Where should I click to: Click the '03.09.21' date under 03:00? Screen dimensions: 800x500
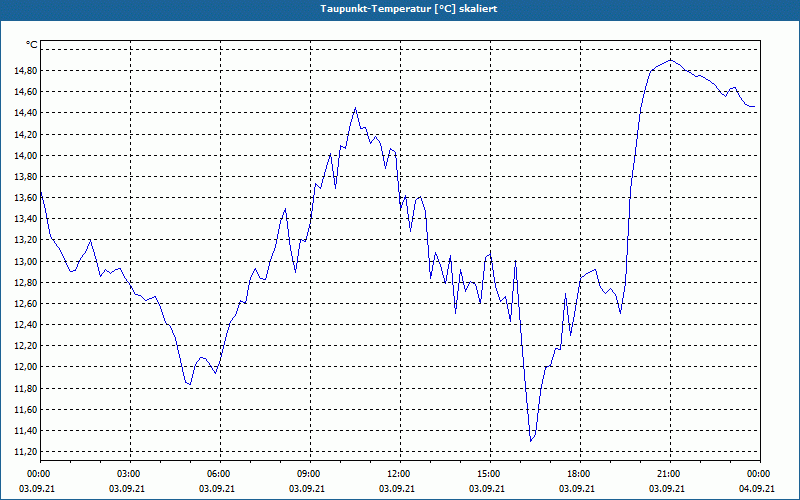pyautogui.click(x=127, y=488)
